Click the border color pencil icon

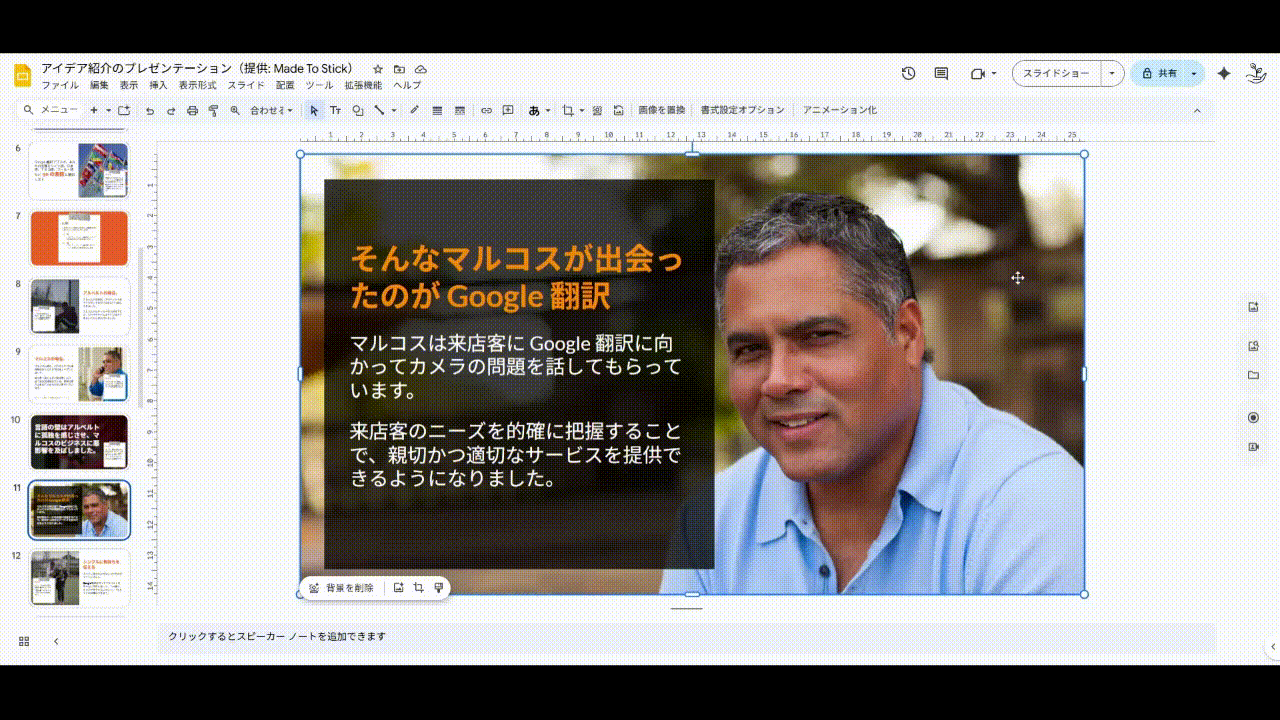pyautogui.click(x=414, y=110)
